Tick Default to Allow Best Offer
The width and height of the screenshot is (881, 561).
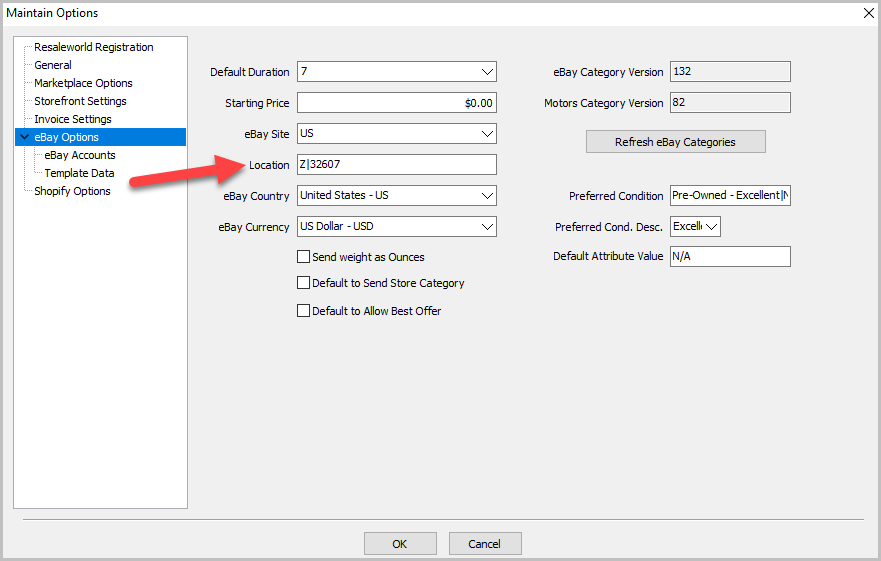click(303, 310)
